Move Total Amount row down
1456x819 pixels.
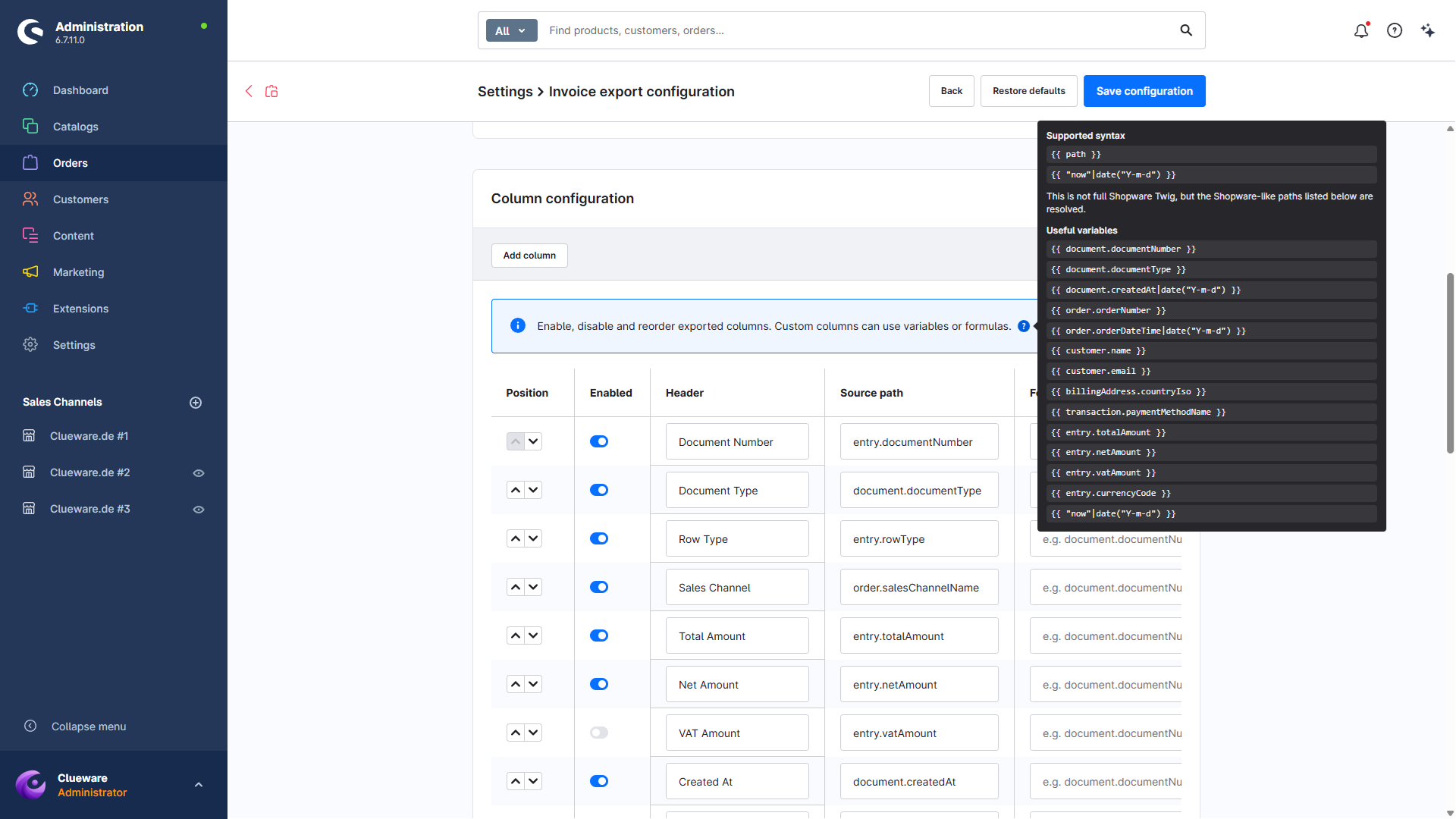[x=533, y=635]
